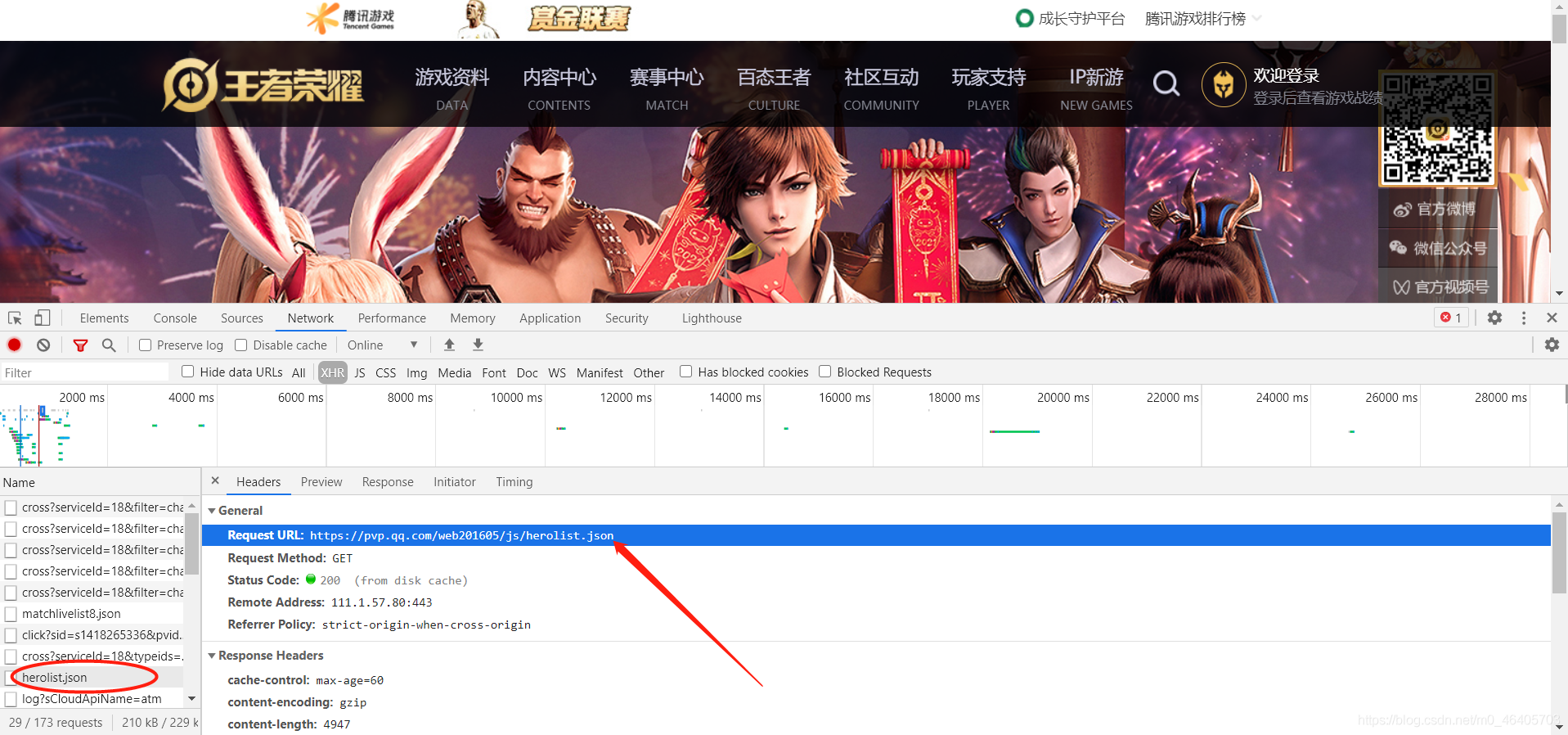Image resolution: width=1568 pixels, height=735 pixels.
Task: Check the log?sCloudApiName row checkbox
Action: pyautogui.click(x=11, y=699)
